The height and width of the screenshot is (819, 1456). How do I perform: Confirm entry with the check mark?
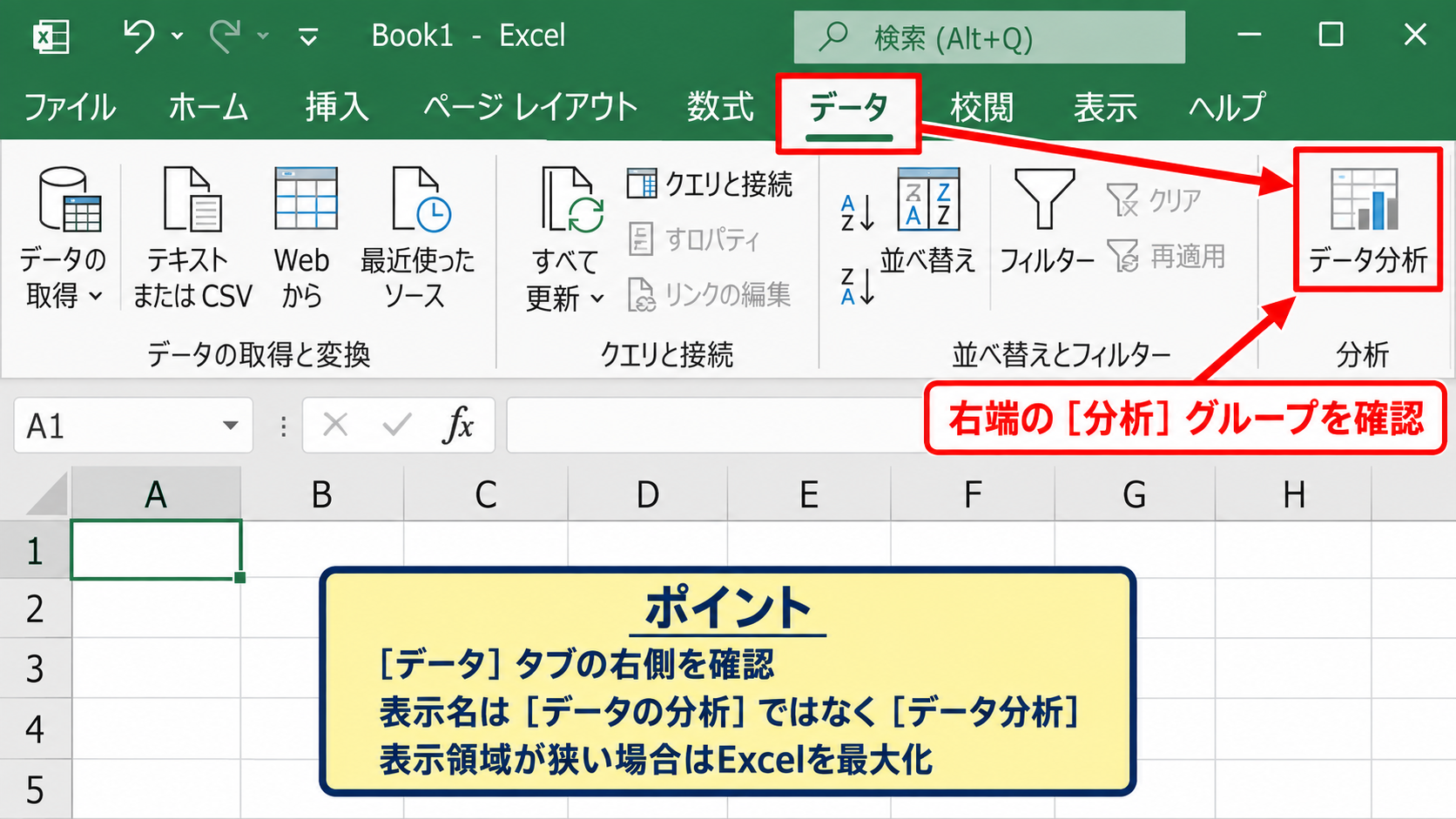pyautogui.click(x=397, y=426)
